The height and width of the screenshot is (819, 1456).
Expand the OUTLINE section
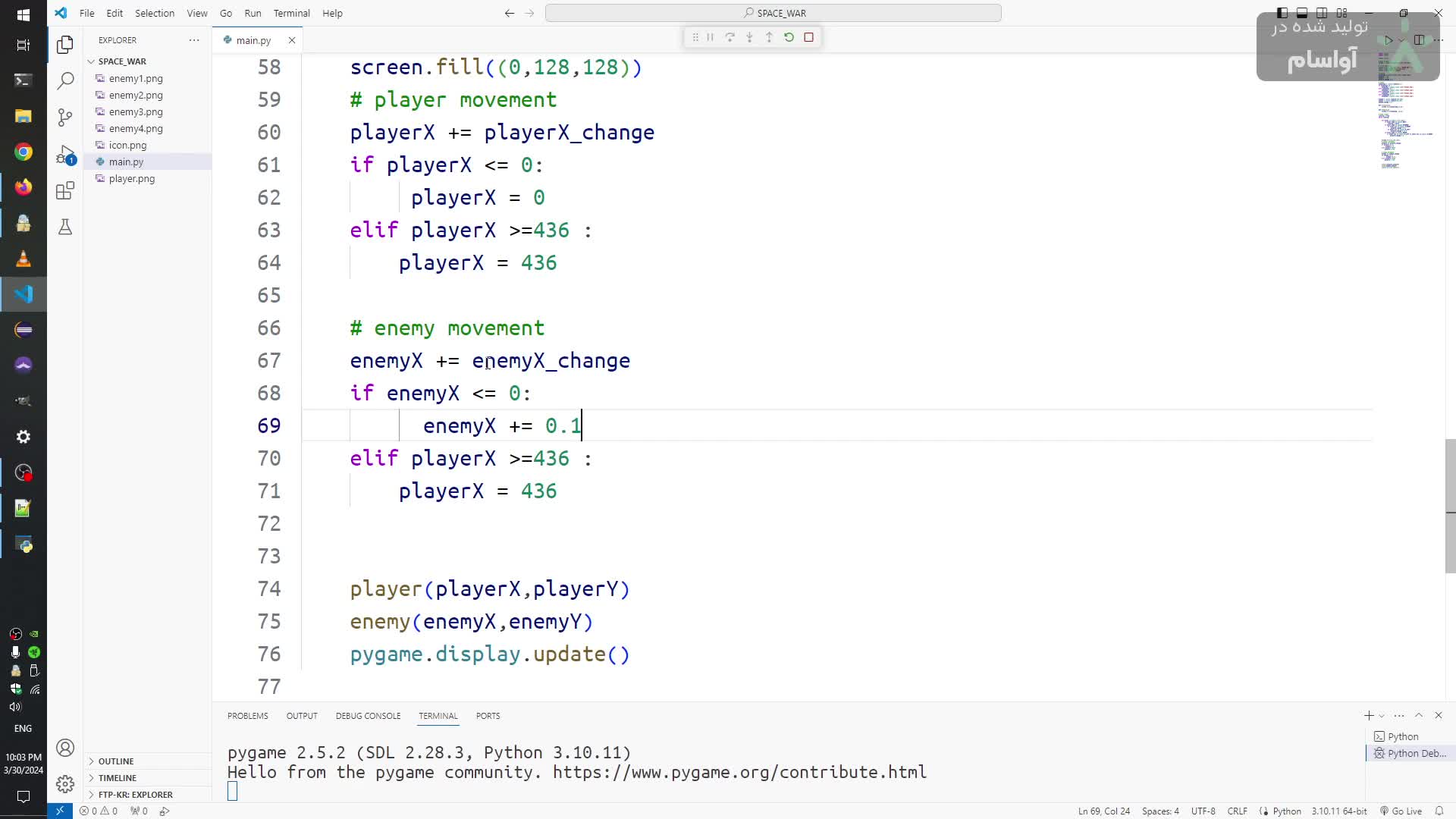point(116,761)
